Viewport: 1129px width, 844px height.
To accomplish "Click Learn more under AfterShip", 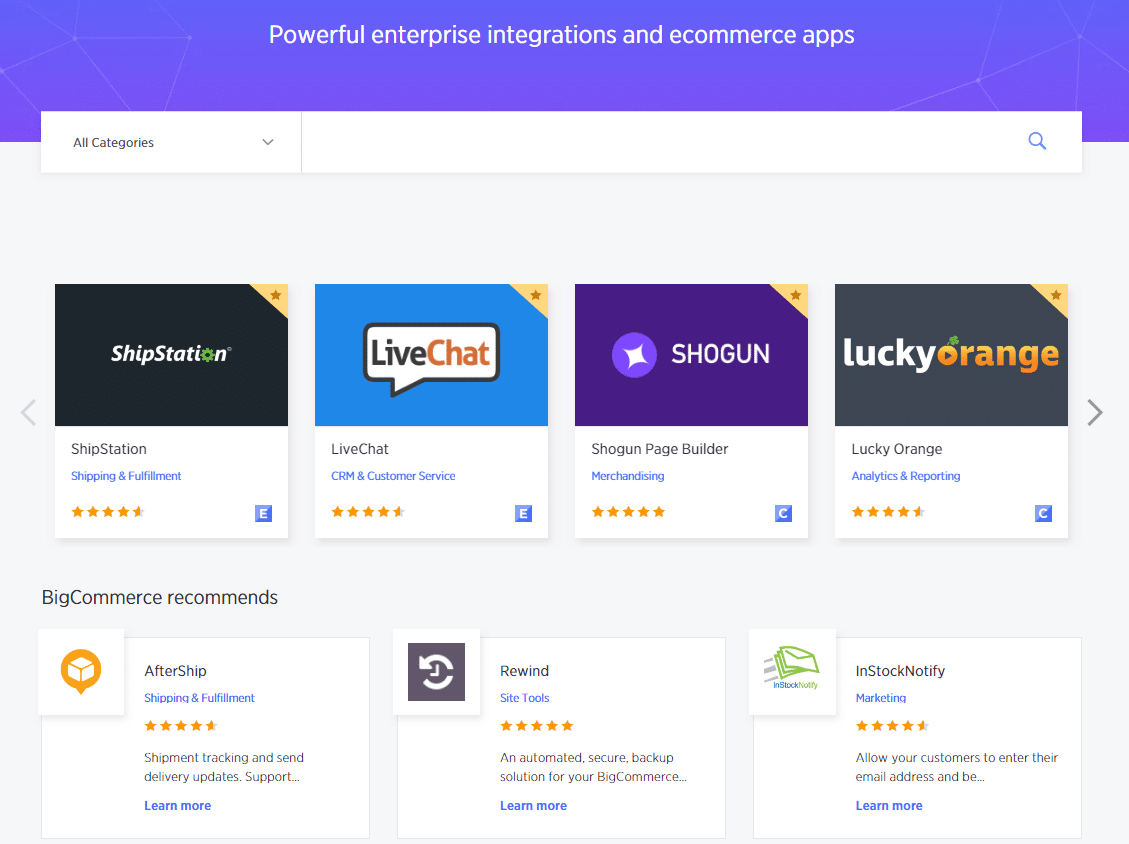I will pyautogui.click(x=177, y=806).
